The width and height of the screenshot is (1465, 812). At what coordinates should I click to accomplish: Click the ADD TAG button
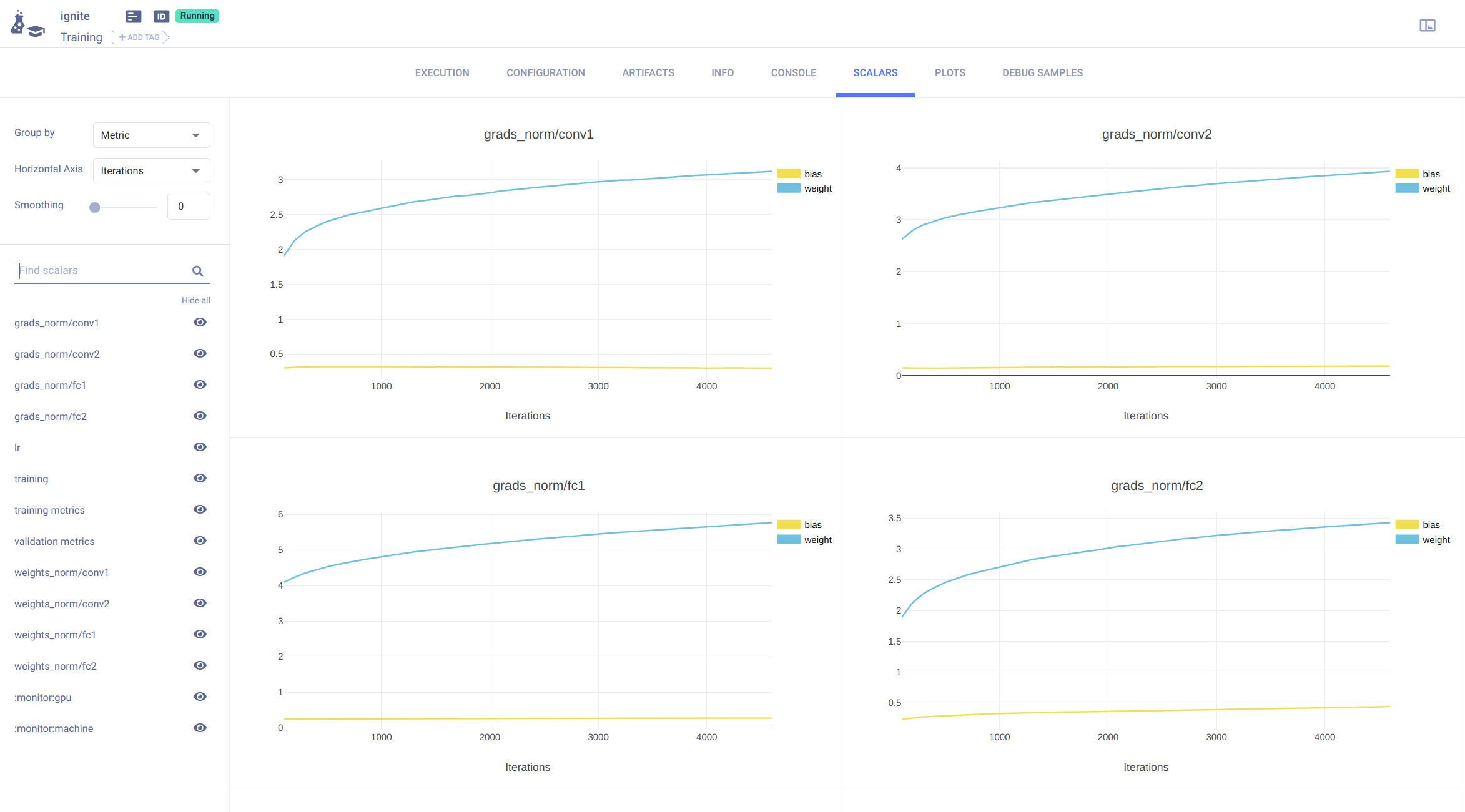(x=139, y=37)
